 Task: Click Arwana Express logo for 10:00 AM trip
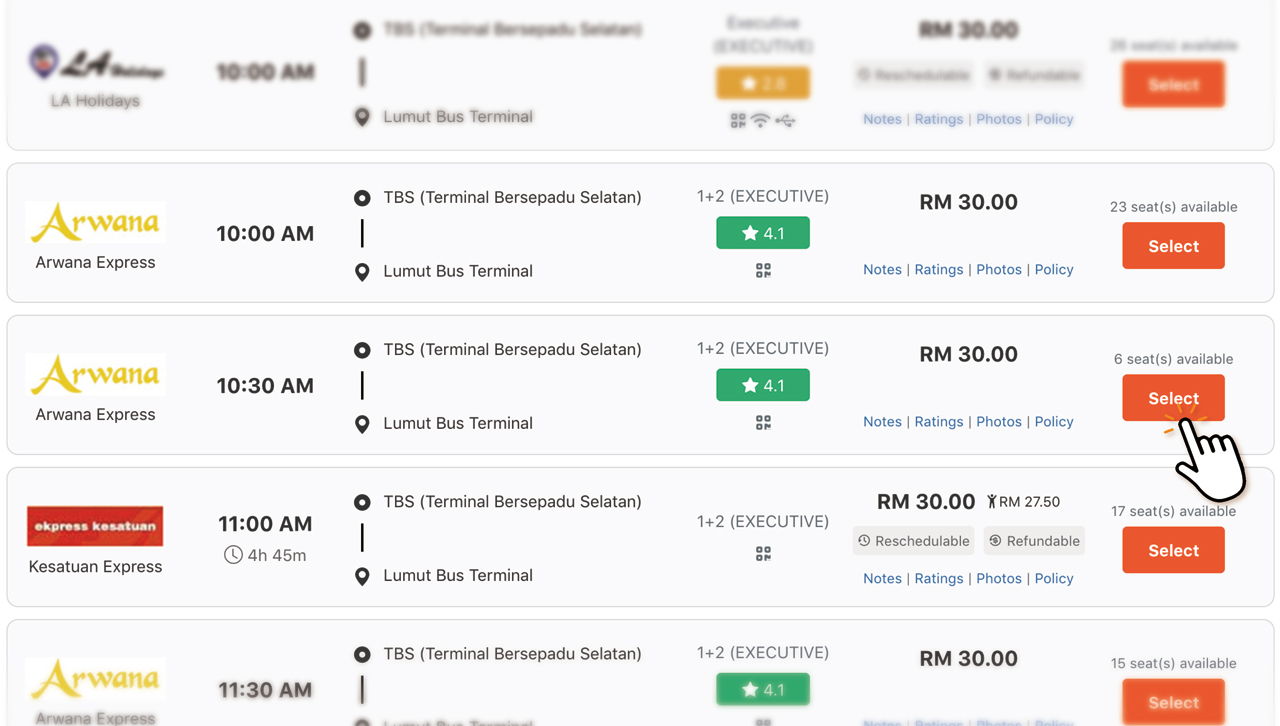point(95,222)
